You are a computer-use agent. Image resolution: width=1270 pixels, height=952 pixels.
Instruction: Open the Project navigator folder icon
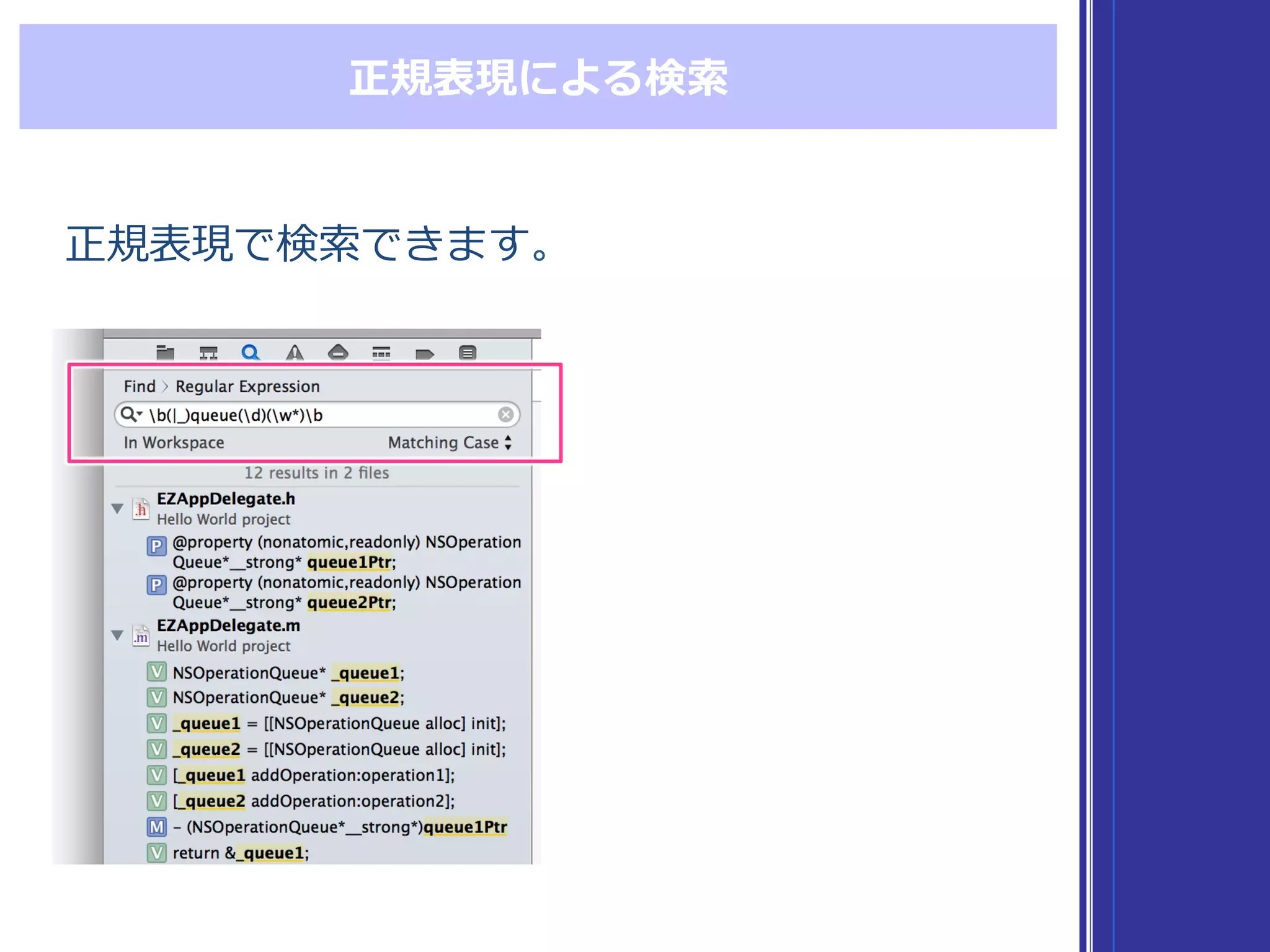pos(165,353)
